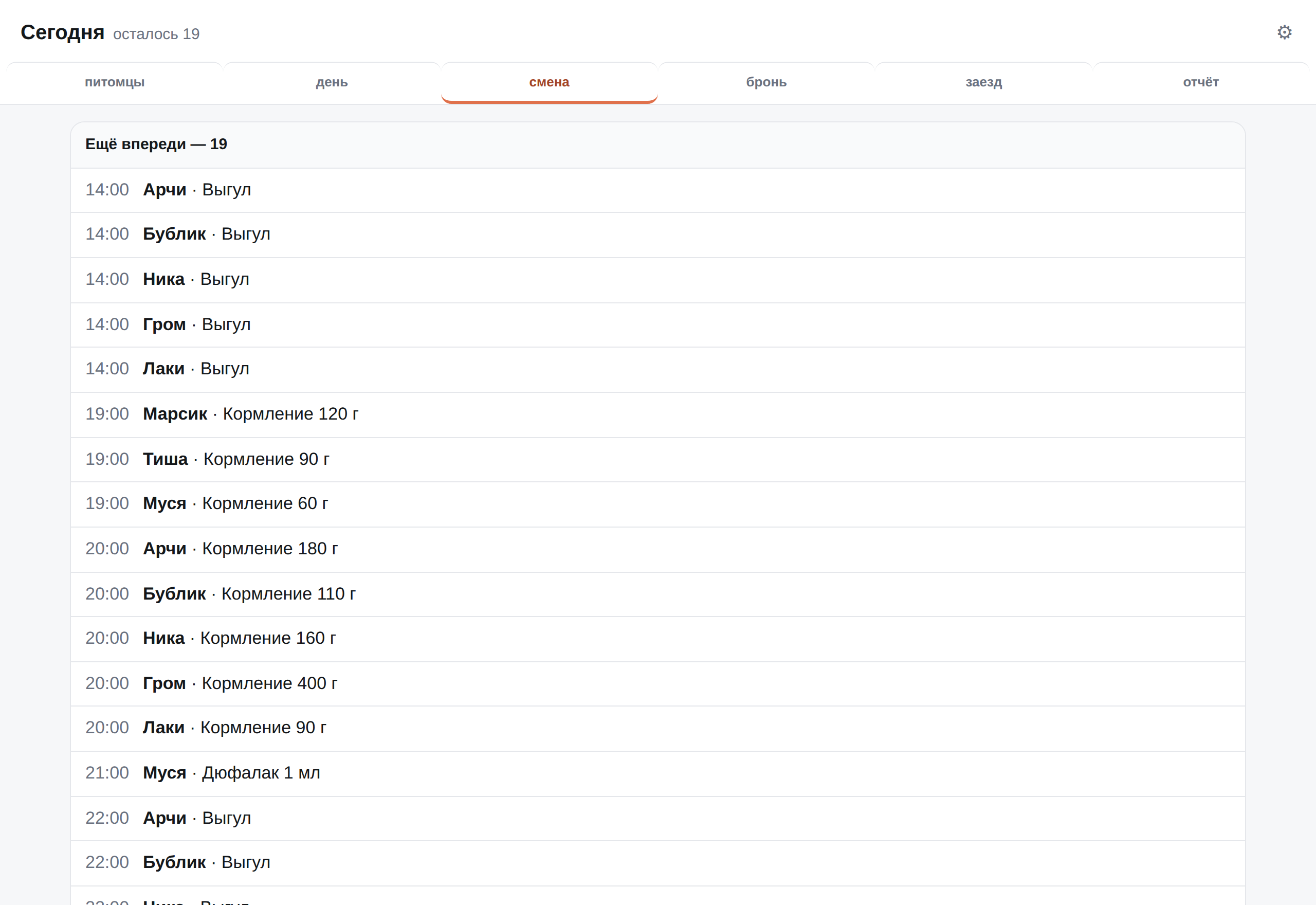Click the Сегодня page title

coord(62,32)
